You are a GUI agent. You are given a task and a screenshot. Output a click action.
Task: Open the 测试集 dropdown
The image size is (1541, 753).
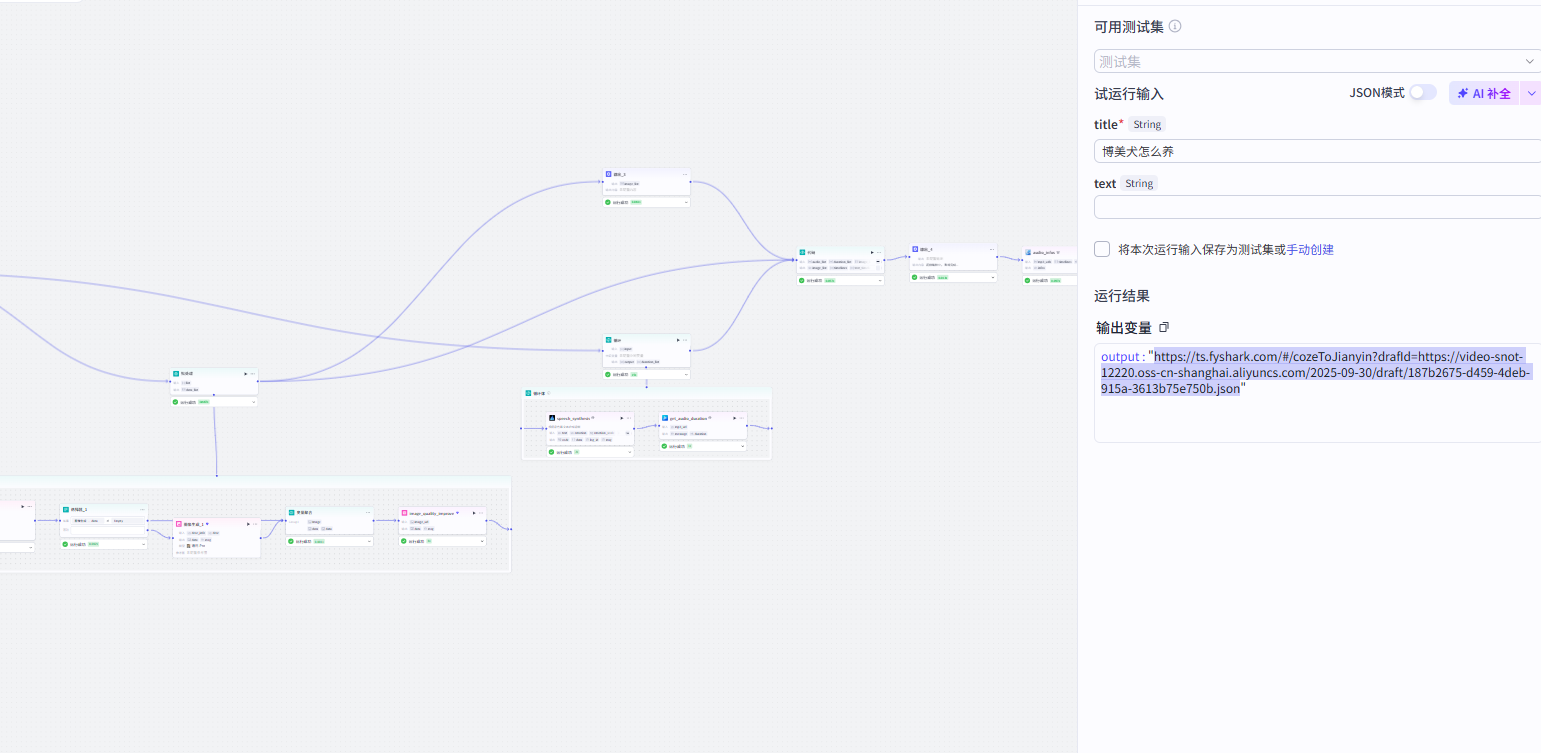pyautogui.click(x=1317, y=61)
